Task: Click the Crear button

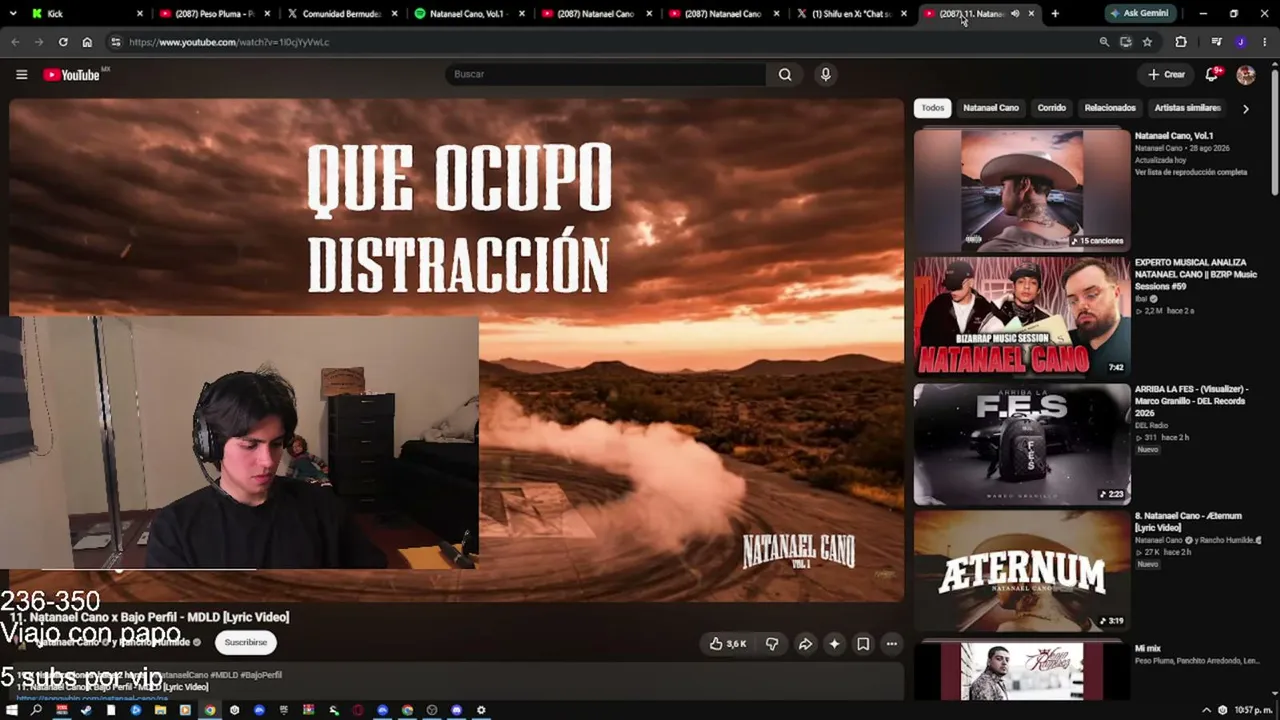Action: [x=1166, y=74]
